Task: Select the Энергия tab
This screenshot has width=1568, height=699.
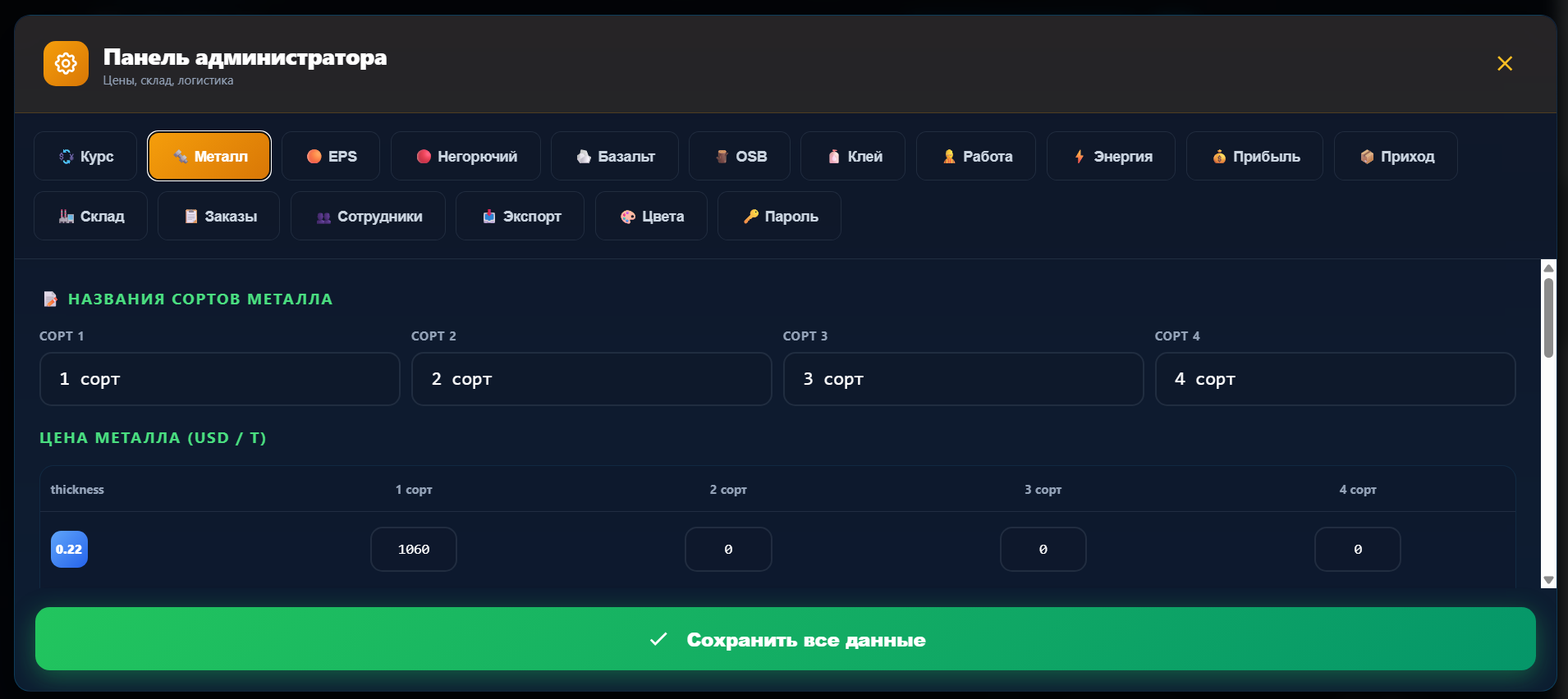Action: (1111, 156)
